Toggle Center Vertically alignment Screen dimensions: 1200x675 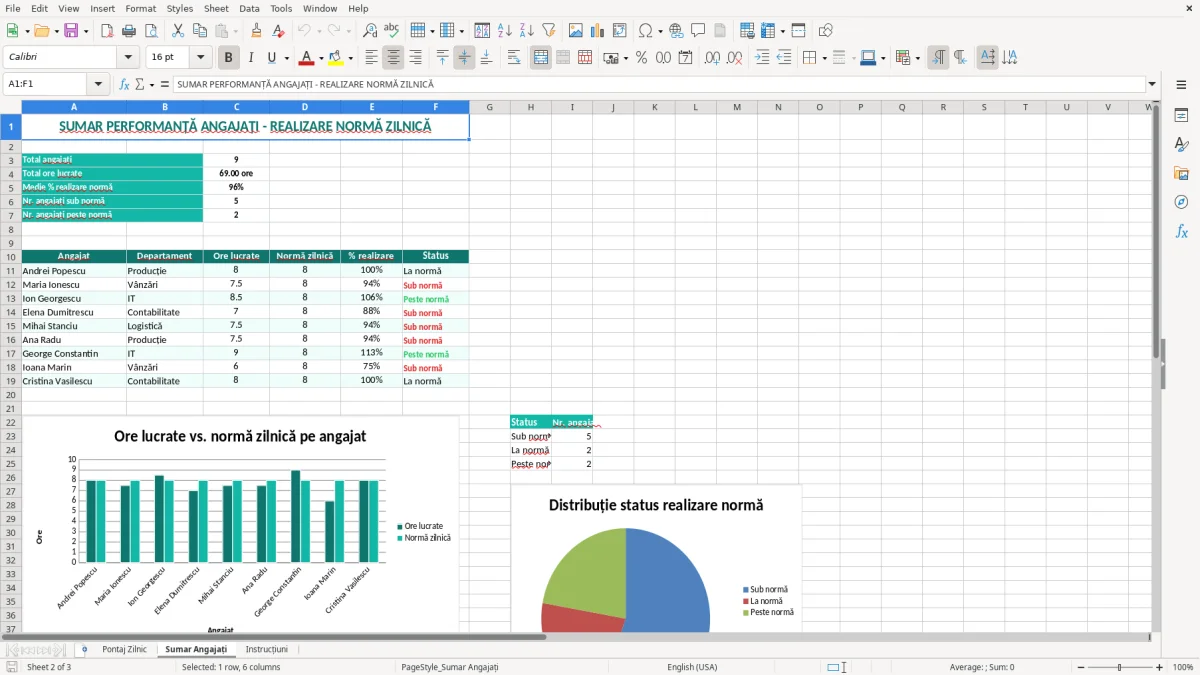click(x=464, y=58)
